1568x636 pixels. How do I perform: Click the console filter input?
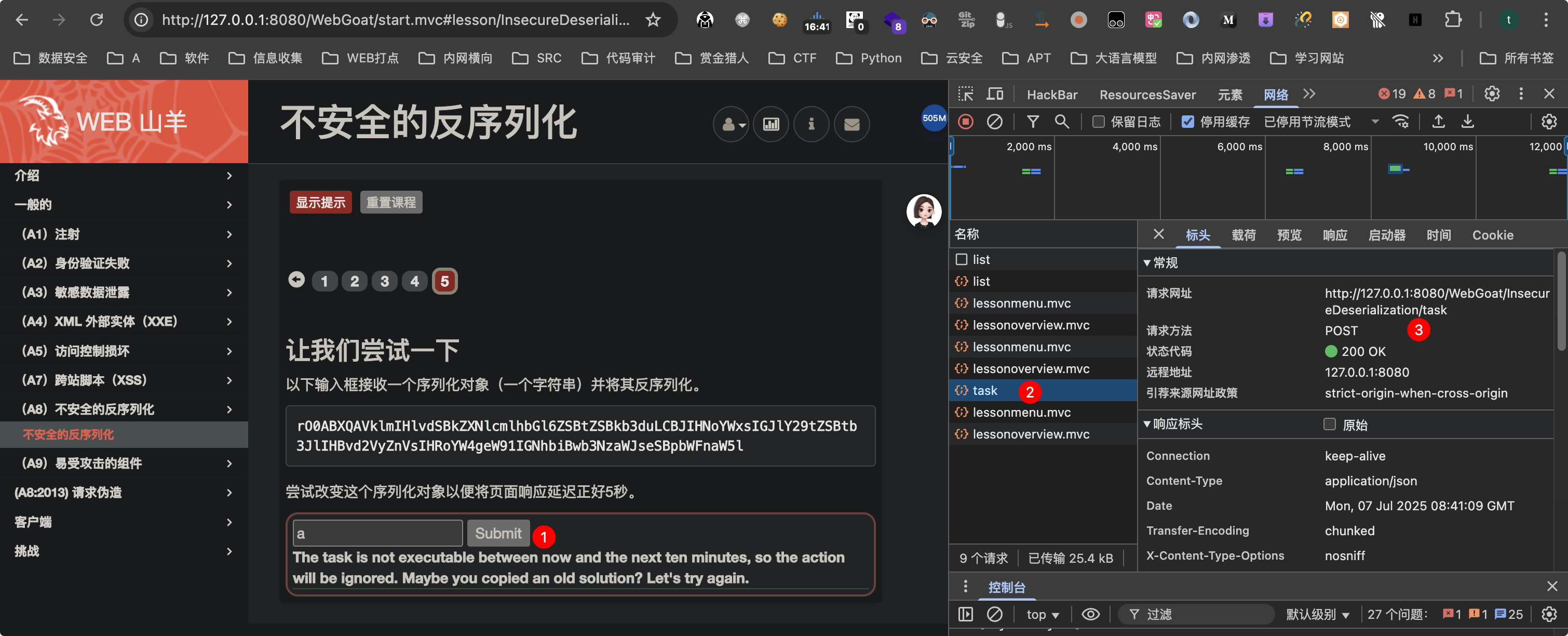(x=1196, y=614)
